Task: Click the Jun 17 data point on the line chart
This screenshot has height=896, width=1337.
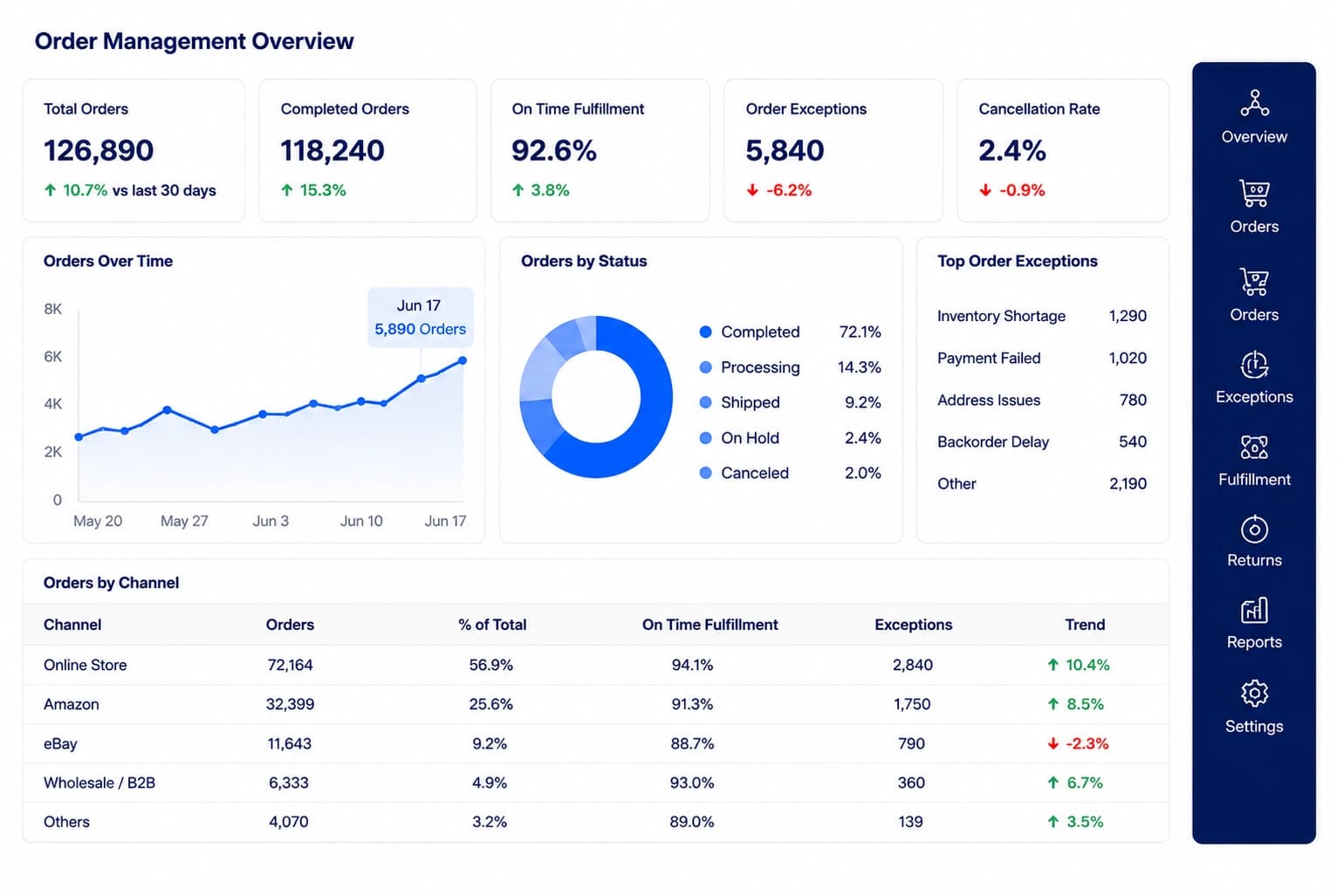Action: [463, 360]
